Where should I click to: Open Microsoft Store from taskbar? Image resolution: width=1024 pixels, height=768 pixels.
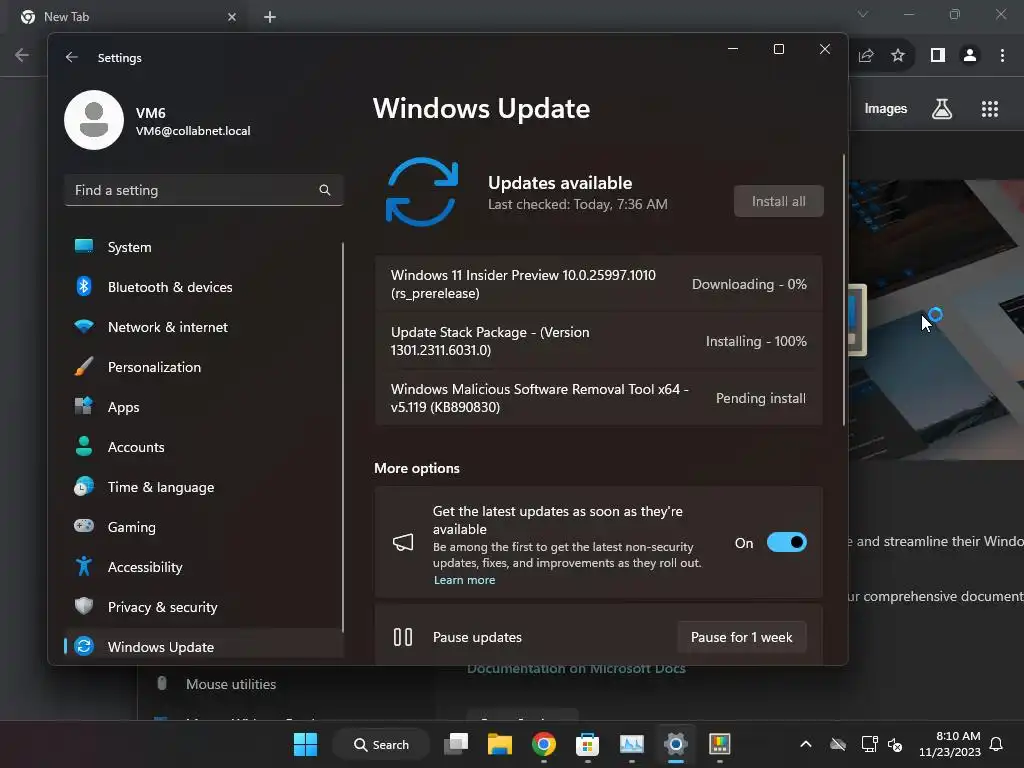tap(587, 744)
